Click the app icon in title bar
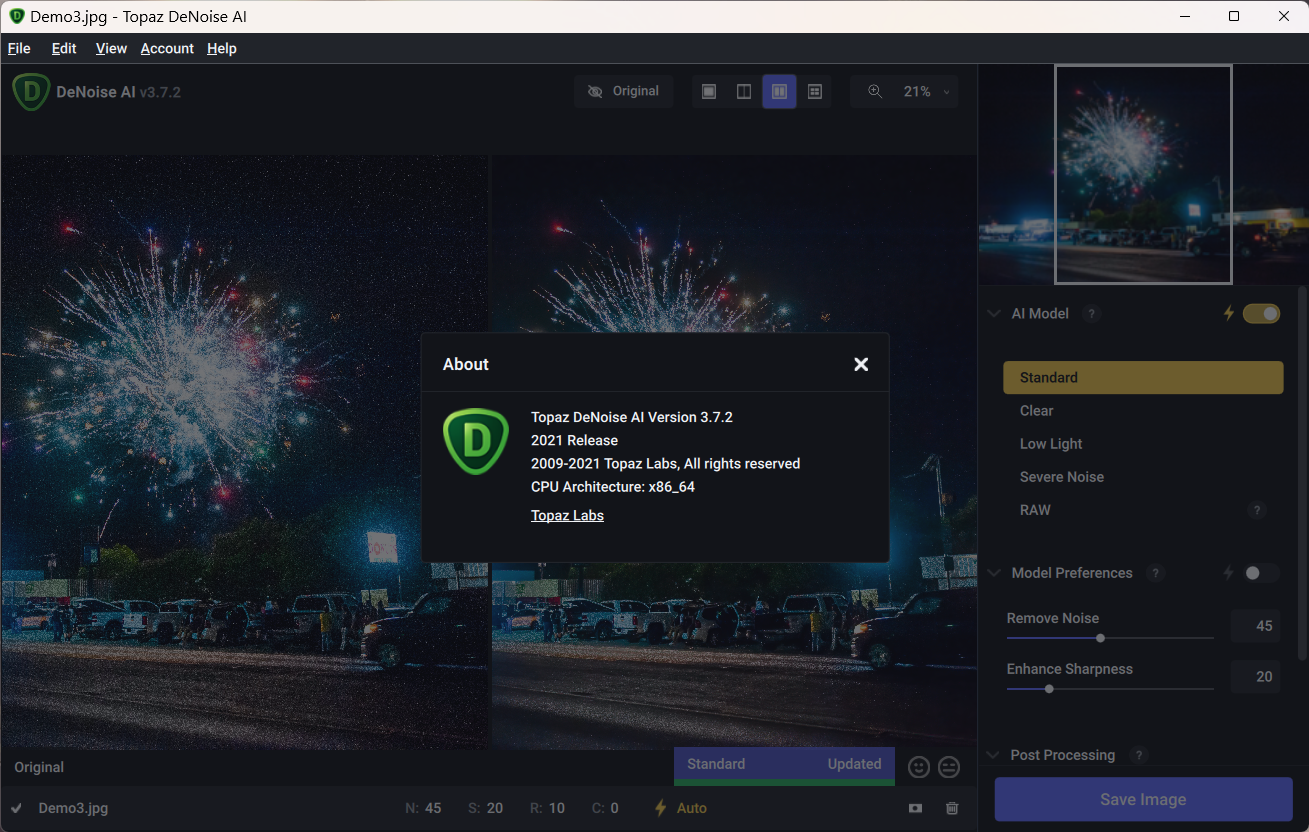Viewport: 1309px width, 832px height. [17, 16]
